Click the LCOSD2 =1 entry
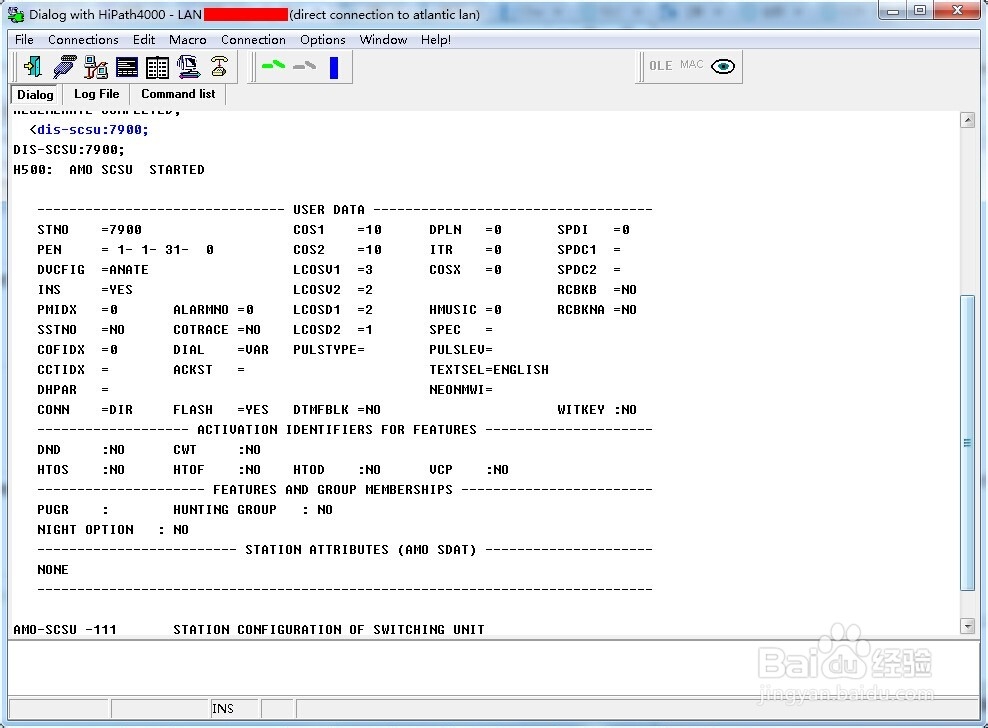Viewport: 988px width, 728px height. pos(333,330)
